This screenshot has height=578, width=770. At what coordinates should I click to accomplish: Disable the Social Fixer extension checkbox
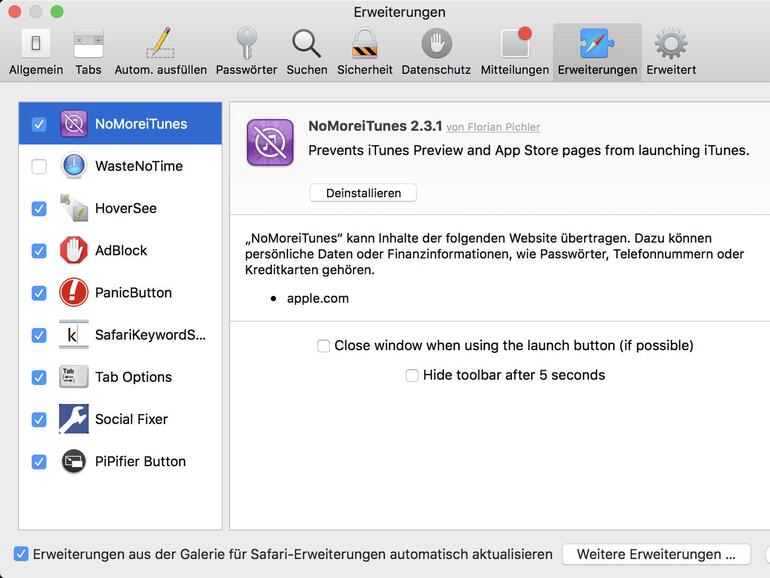39,419
